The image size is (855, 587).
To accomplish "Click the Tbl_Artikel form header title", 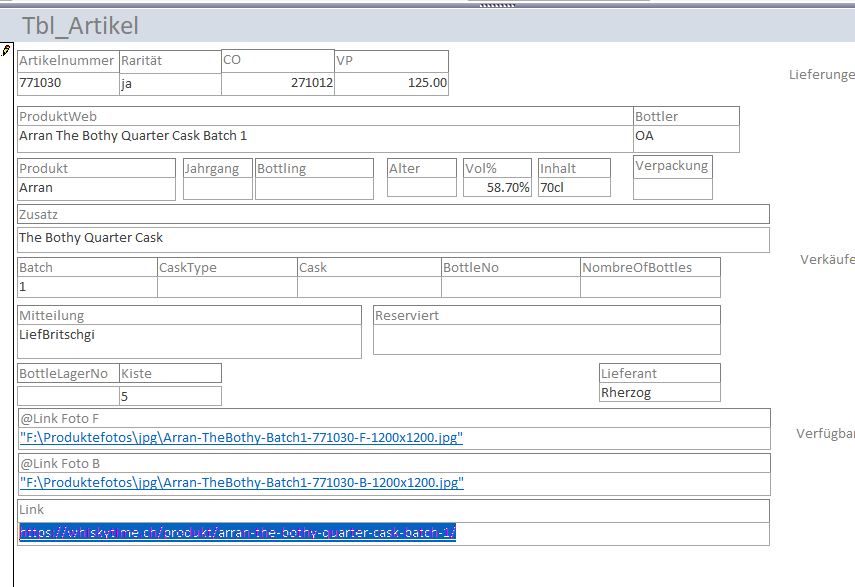I will [80, 26].
